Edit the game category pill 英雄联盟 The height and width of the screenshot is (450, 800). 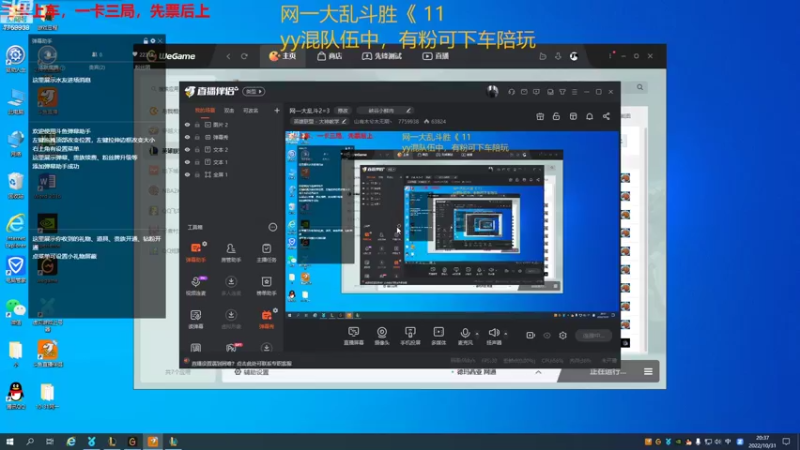(319, 121)
